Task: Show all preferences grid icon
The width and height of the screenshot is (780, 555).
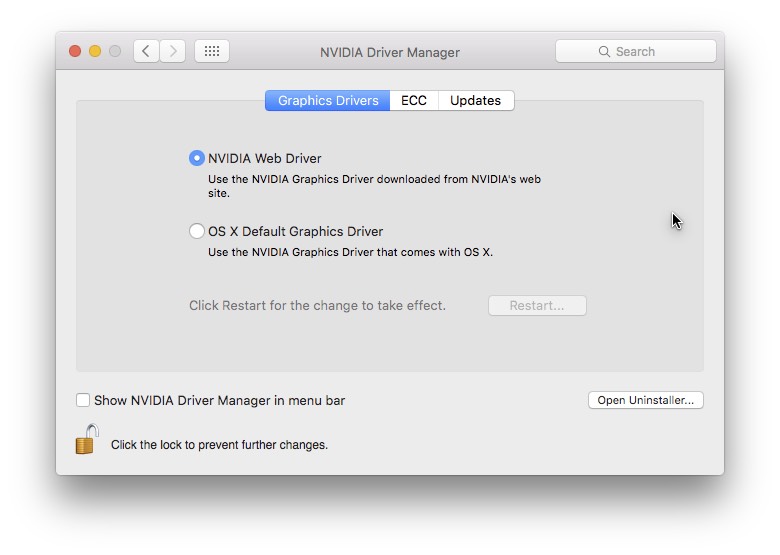Action: coord(212,51)
